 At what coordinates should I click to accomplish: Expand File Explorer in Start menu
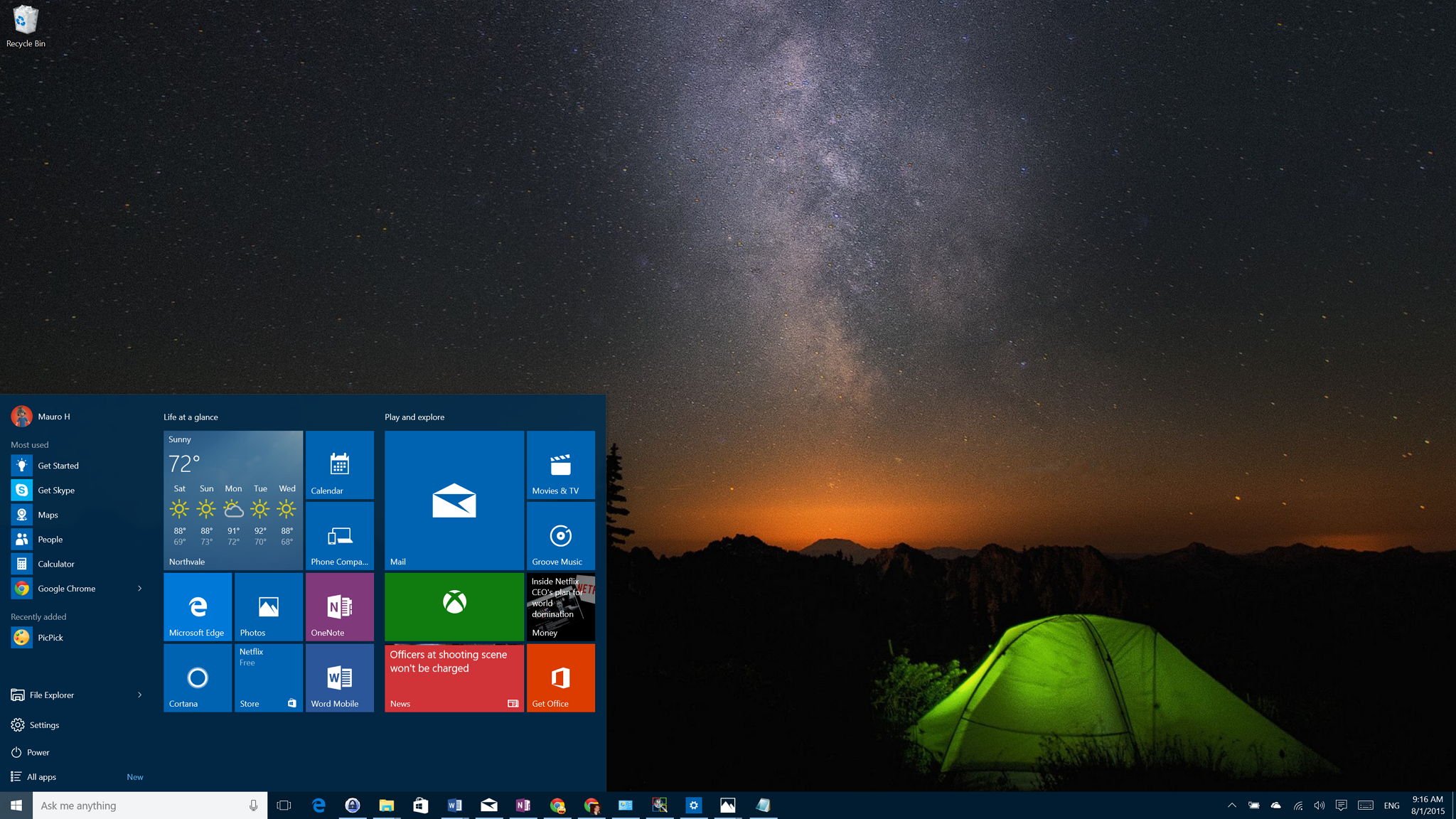[x=140, y=694]
